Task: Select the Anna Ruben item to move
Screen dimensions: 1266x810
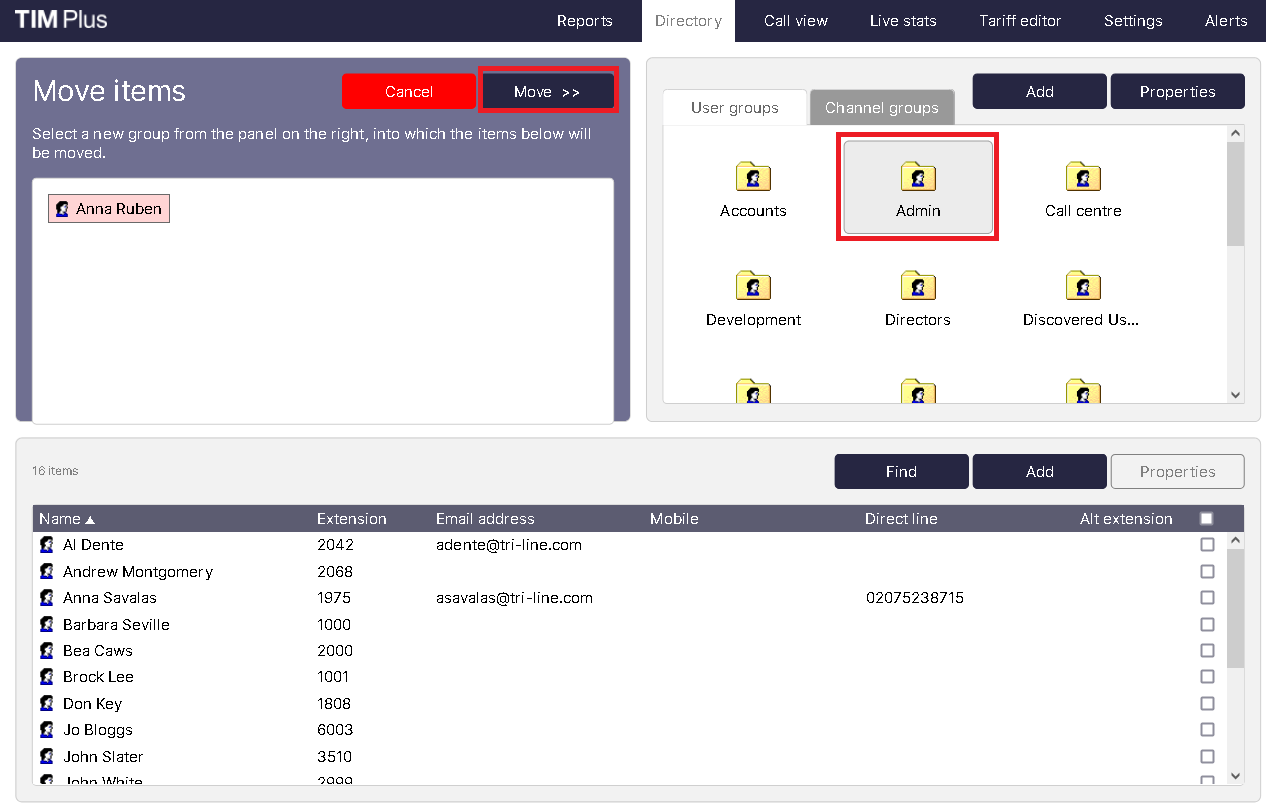Action: 109,209
